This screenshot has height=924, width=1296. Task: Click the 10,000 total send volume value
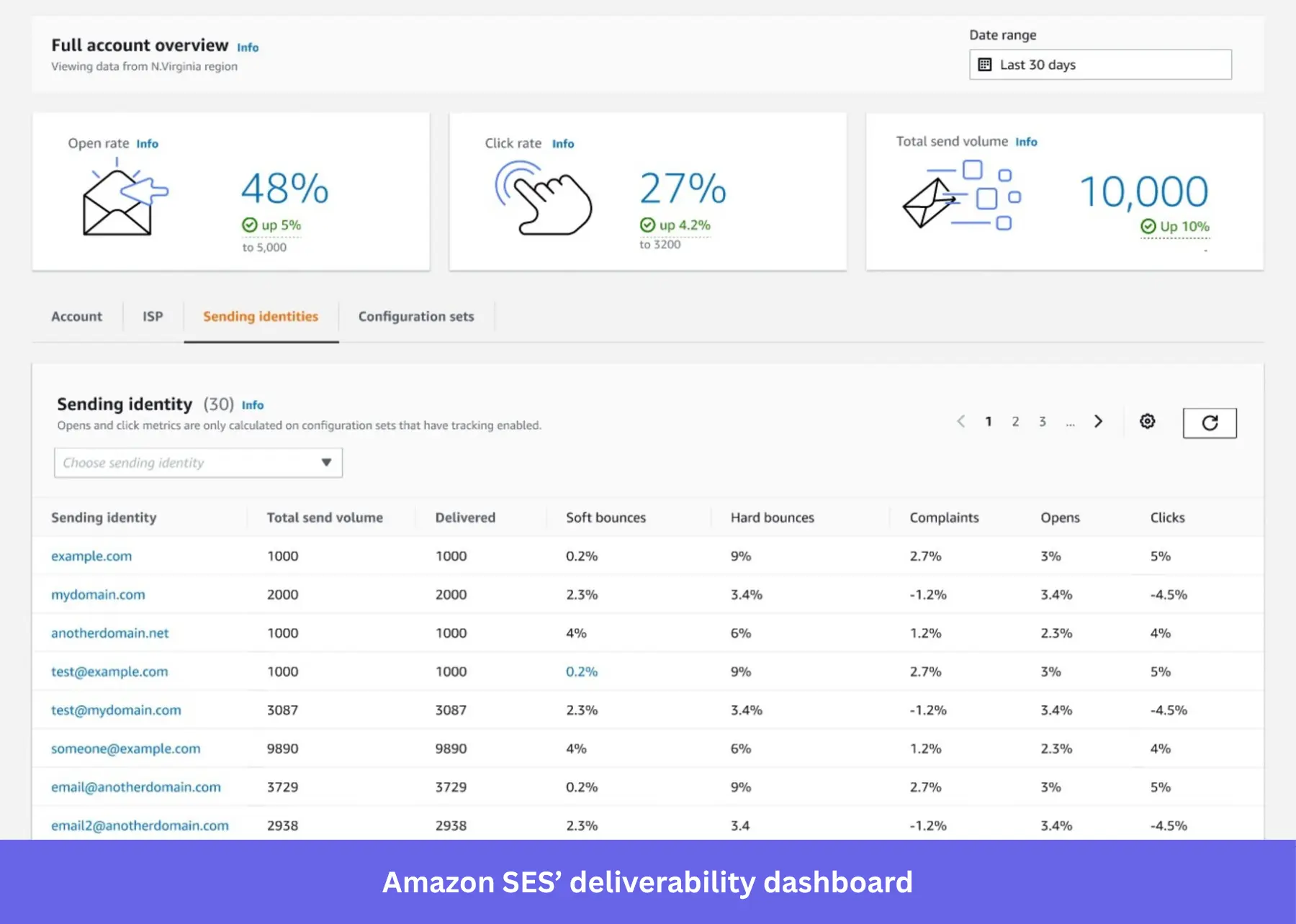click(x=1143, y=192)
